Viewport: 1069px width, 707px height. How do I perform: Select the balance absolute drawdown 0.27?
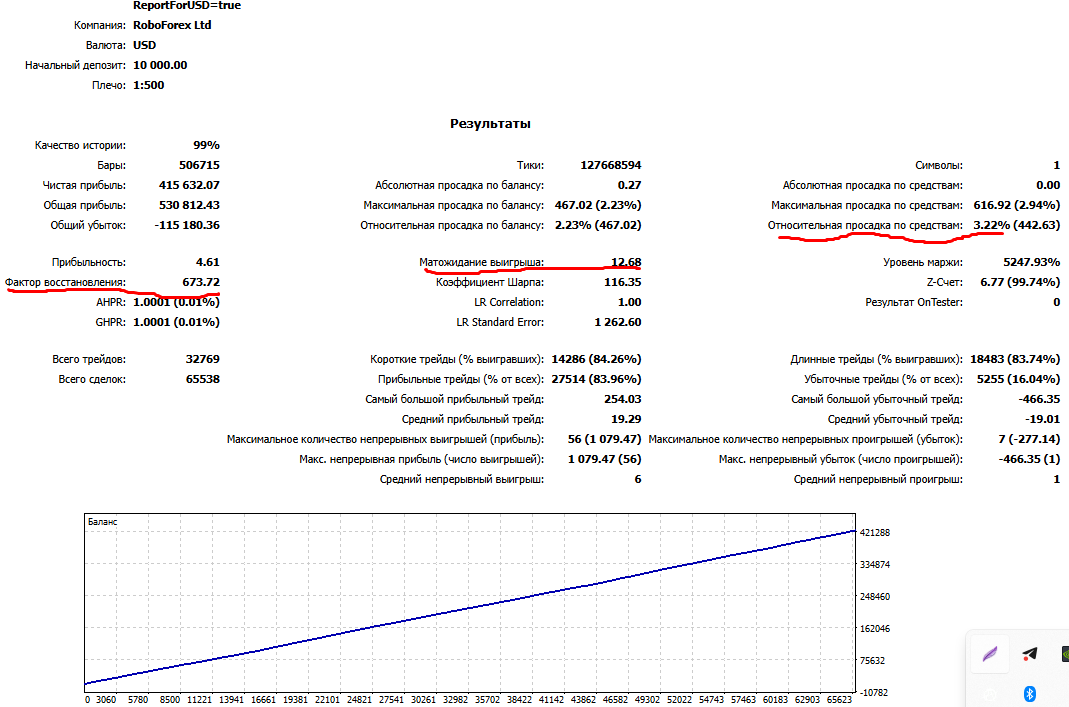pyautogui.click(x=630, y=185)
